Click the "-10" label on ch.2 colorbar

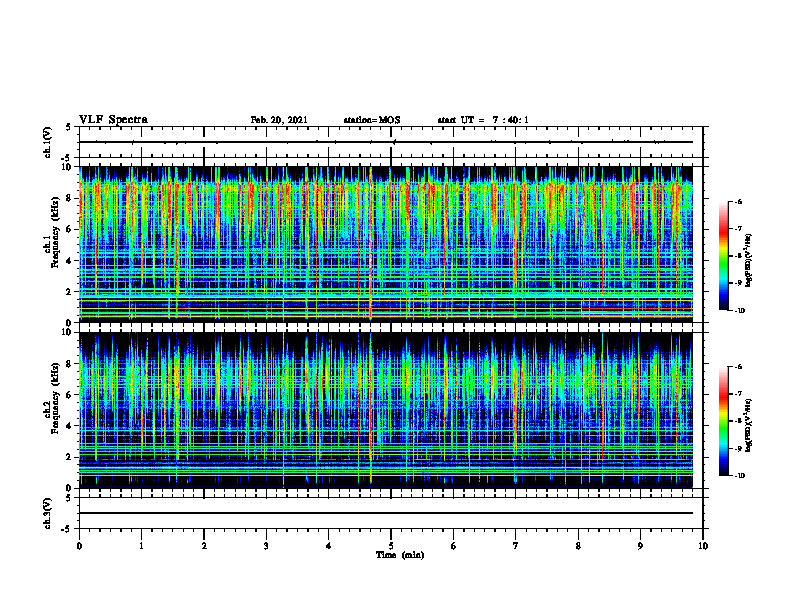(739, 476)
